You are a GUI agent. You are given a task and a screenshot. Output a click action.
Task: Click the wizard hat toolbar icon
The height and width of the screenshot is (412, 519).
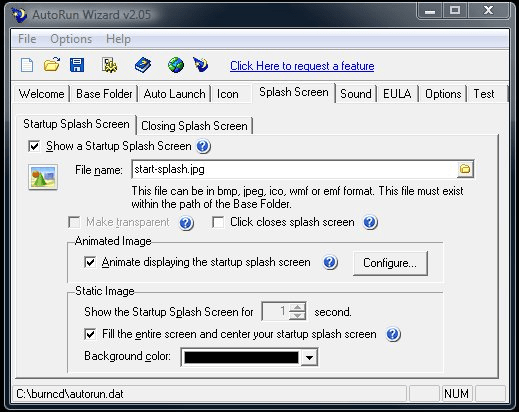[201, 65]
